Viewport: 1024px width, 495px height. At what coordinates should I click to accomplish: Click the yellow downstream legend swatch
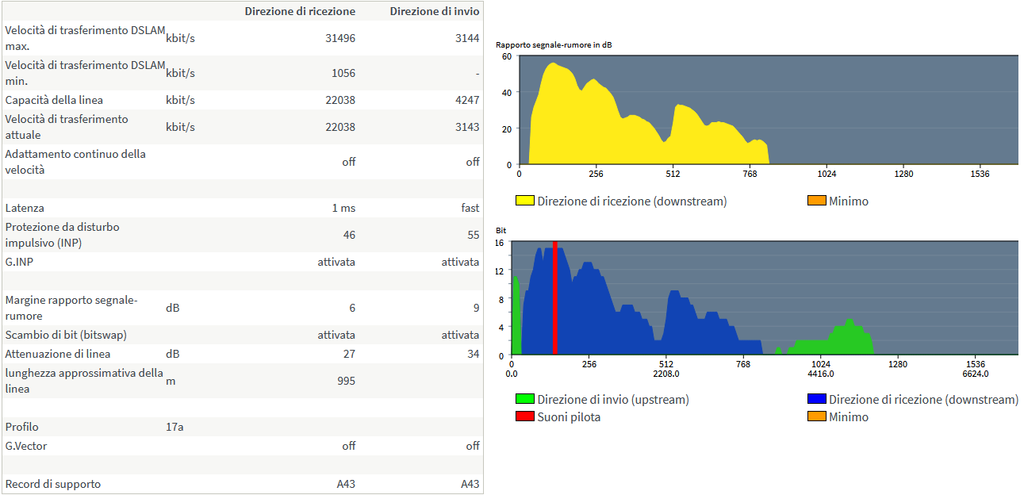(524, 201)
